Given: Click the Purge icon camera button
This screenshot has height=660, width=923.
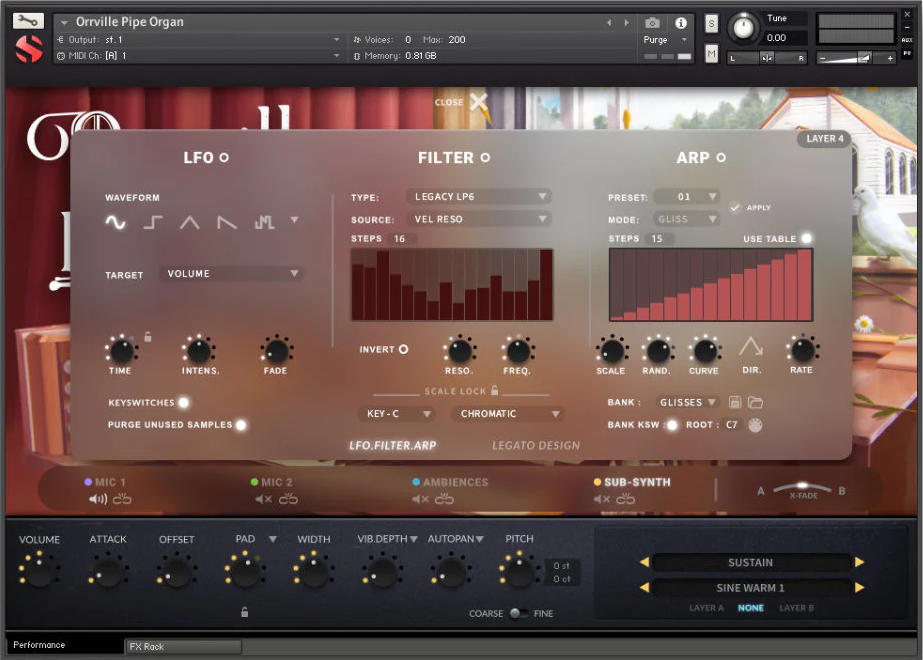Looking at the screenshot, I should point(654,23).
